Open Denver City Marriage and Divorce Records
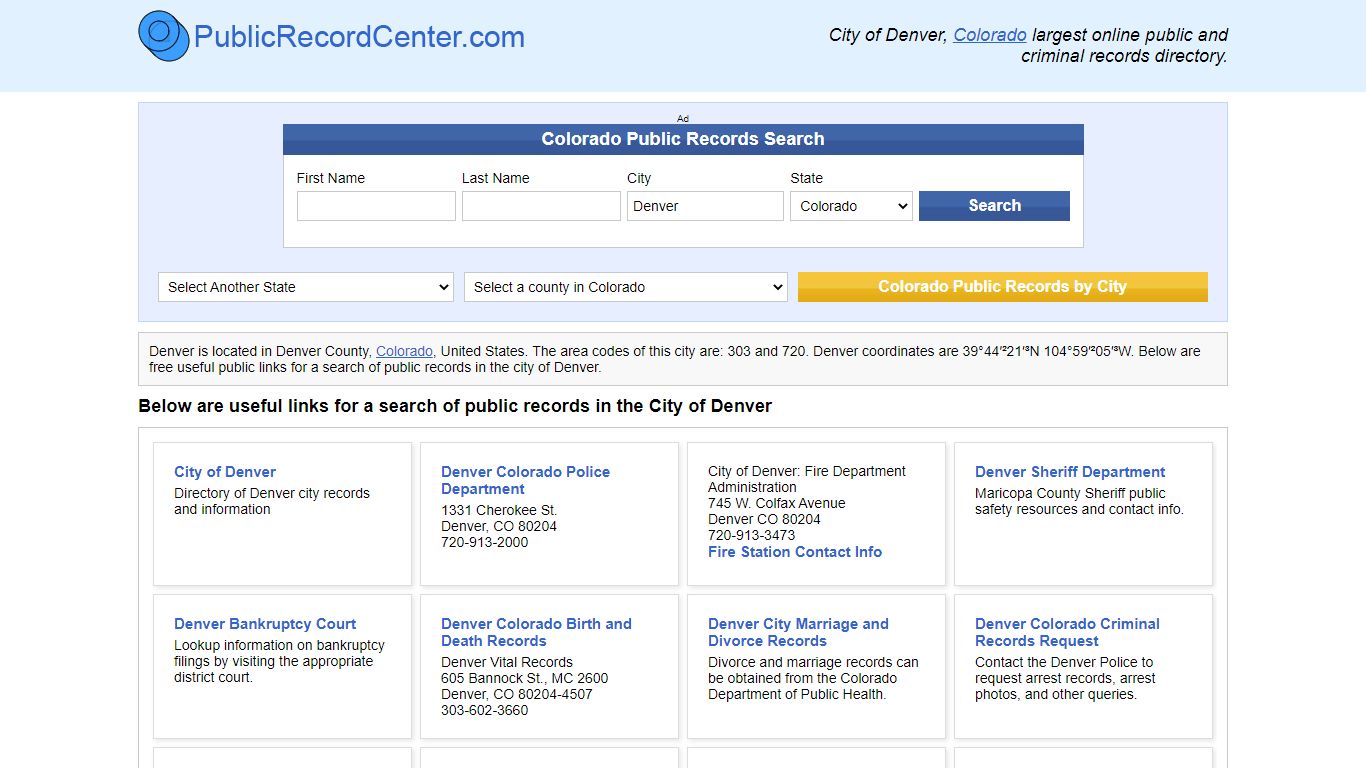The image size is (1366, 768). tap(798, 632)
